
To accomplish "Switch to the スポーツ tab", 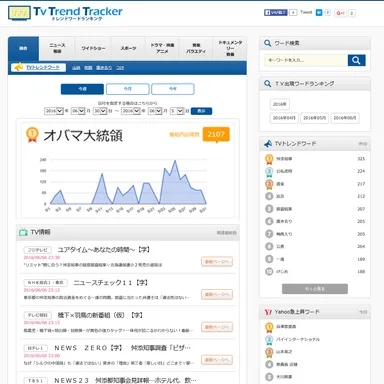I will point(128,48).
